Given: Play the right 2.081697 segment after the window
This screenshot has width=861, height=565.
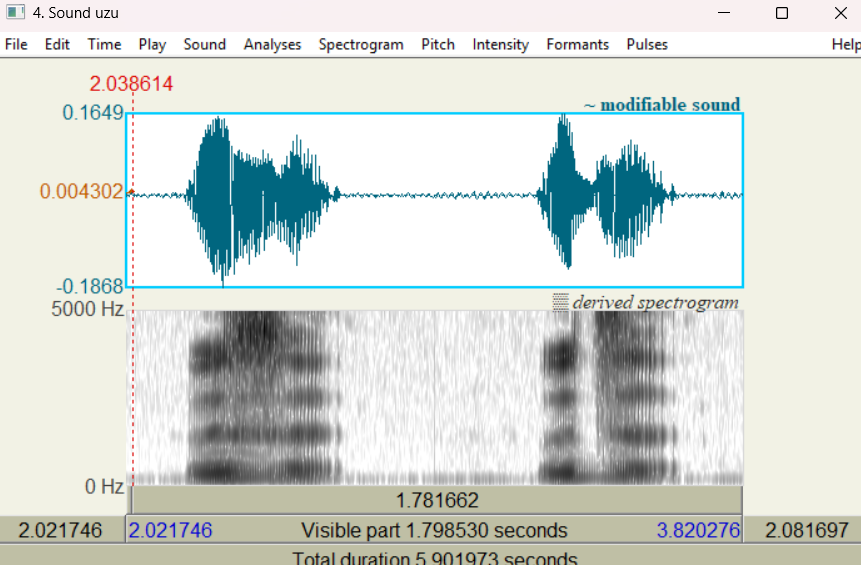Looking at the screenshot, I should coord(803,530).
